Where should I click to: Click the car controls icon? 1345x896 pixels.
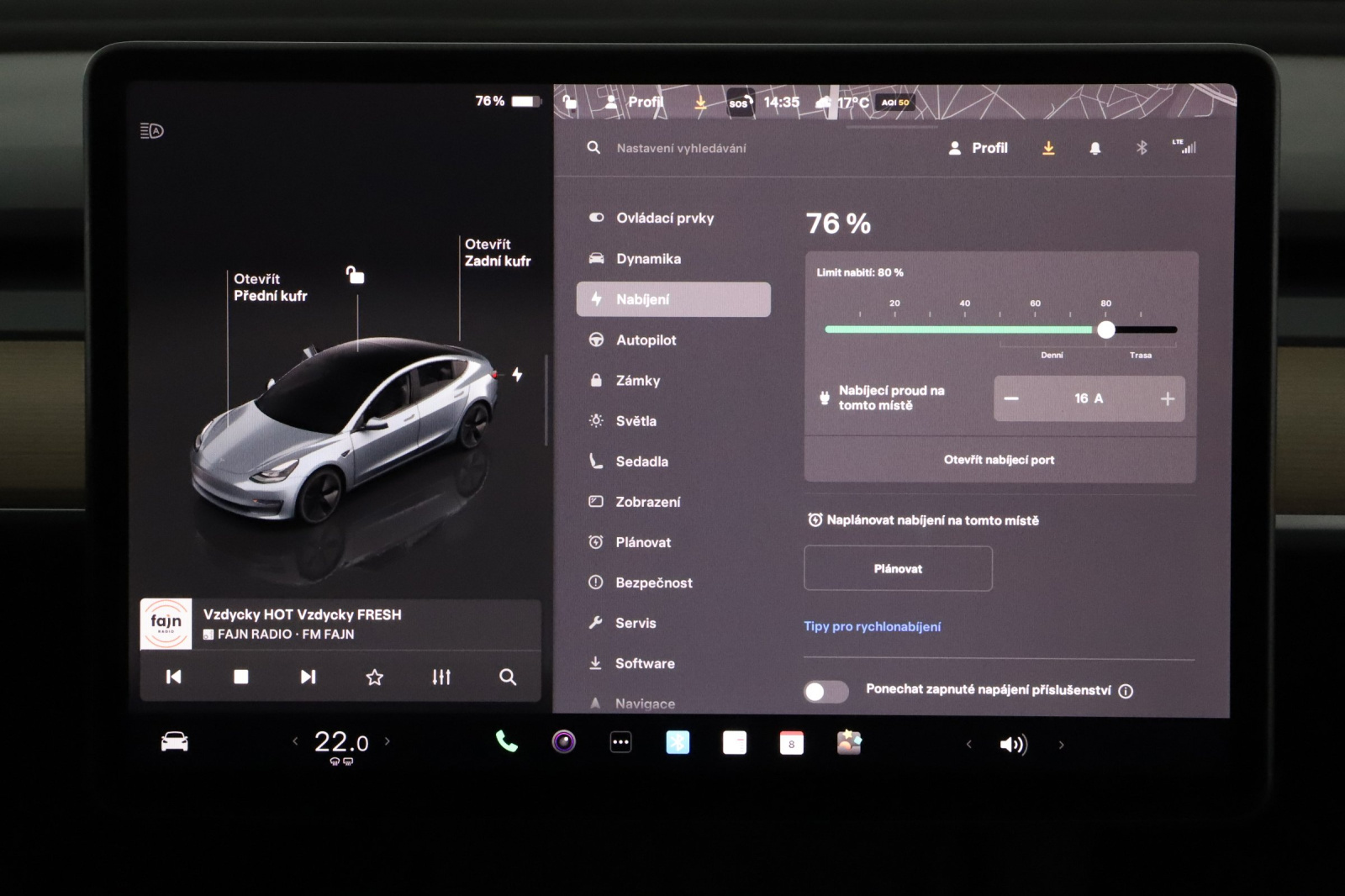(x=174, y=741)
